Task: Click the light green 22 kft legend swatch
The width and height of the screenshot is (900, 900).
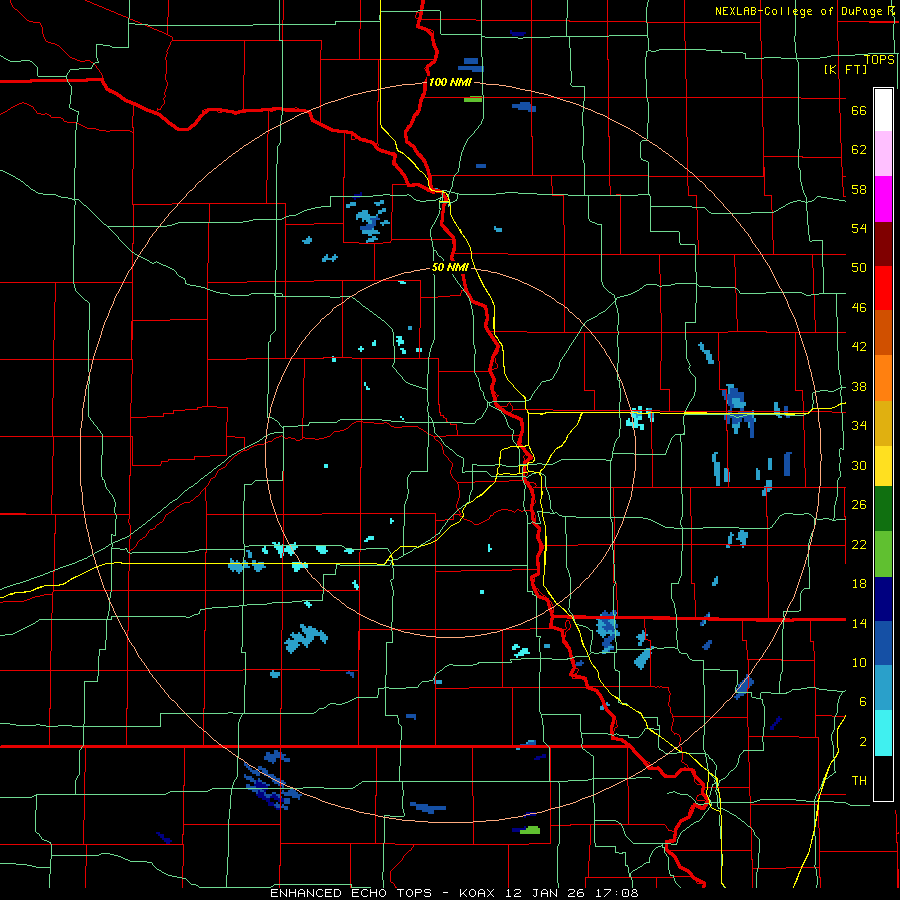Action: [x=883, y=554]
